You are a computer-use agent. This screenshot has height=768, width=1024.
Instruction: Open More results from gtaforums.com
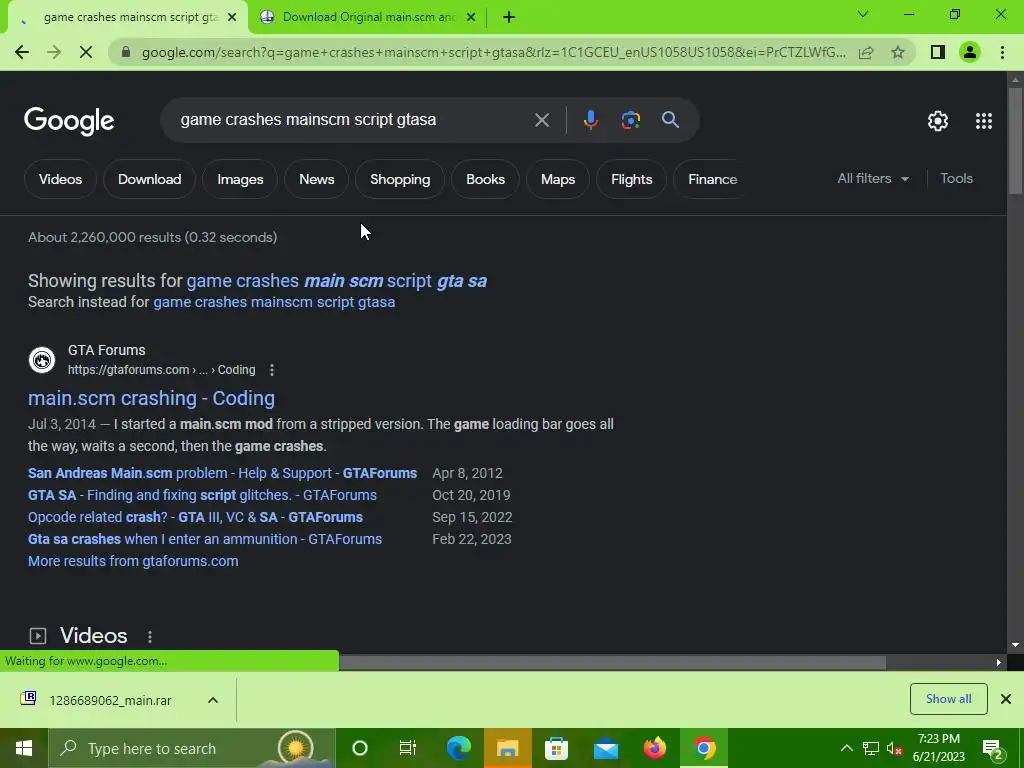pyautogui.click(x=133, y=561)
